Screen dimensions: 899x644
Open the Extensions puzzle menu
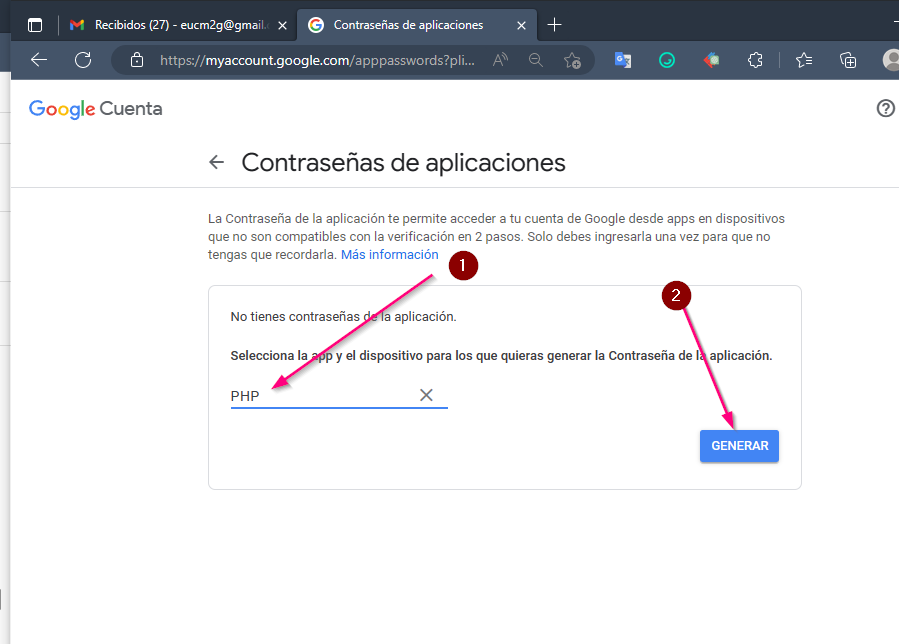(x=755, y=60)
